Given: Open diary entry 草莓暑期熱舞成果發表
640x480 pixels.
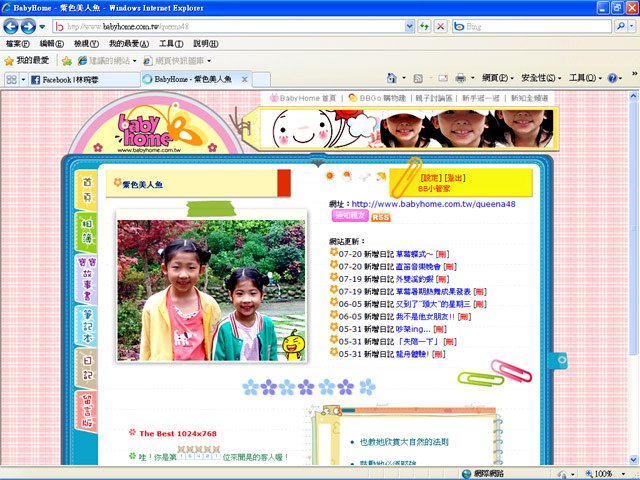Looking at the screenshot, I should (433, 291).
